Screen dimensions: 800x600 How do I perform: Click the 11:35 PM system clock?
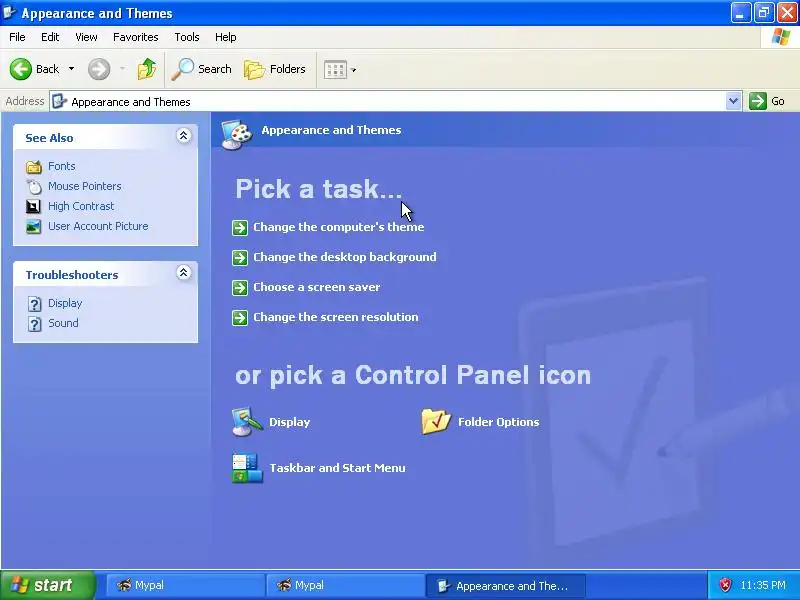click(x=763, y=585)
